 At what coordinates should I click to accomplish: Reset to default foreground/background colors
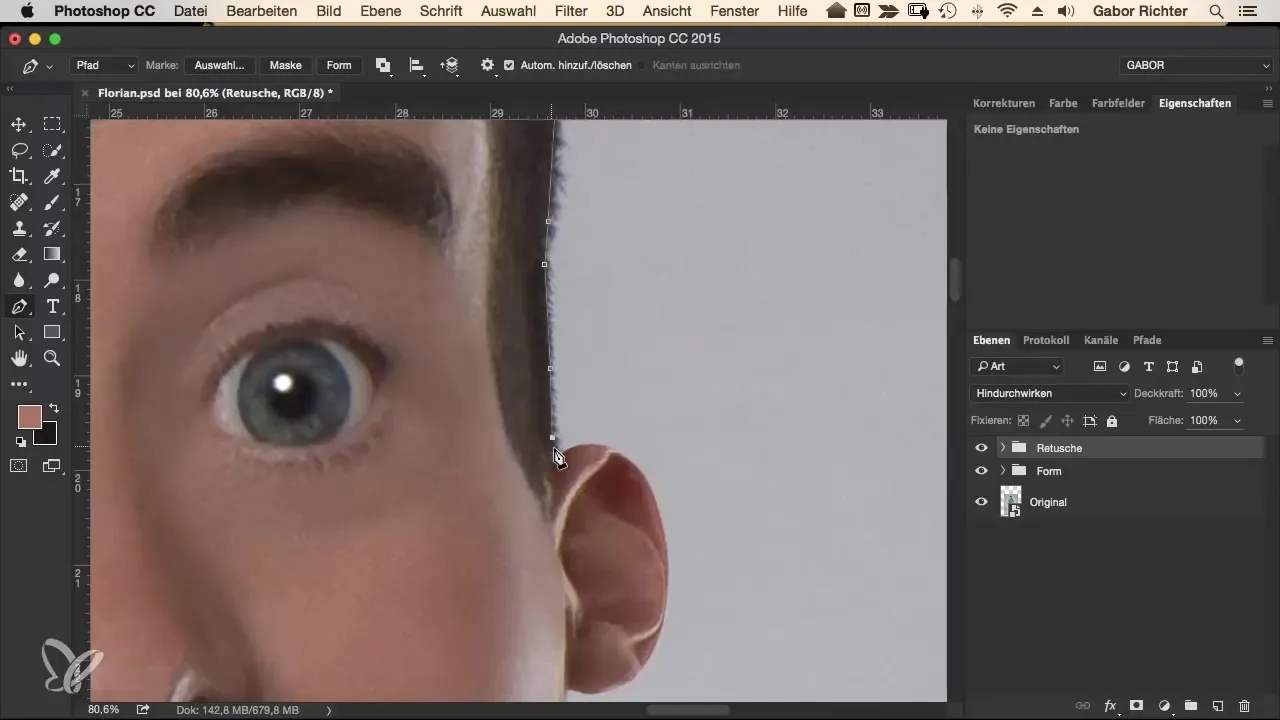[x=20, y=441]
